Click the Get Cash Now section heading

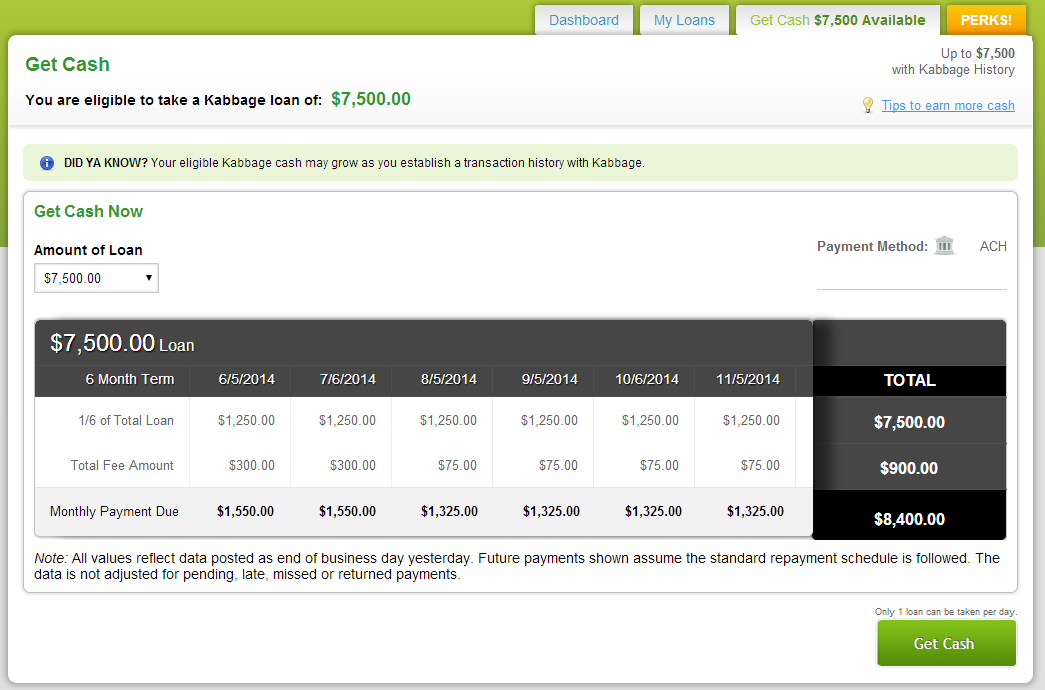(88, 211)
